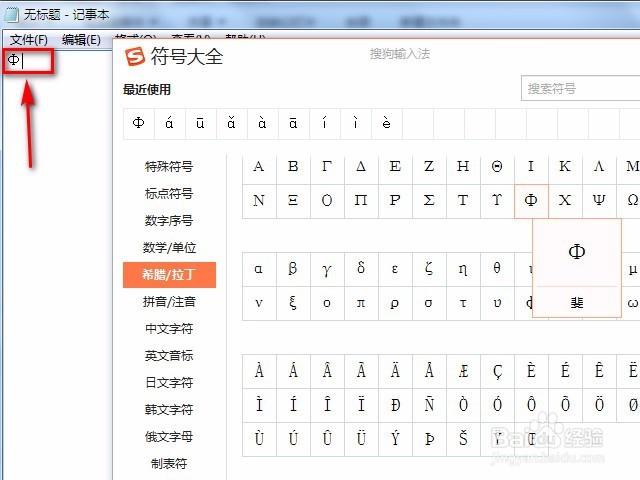Screen dimensions: 640x480
Task: Click the highlighted Φ cell in the grid
Action: [531, 201]
